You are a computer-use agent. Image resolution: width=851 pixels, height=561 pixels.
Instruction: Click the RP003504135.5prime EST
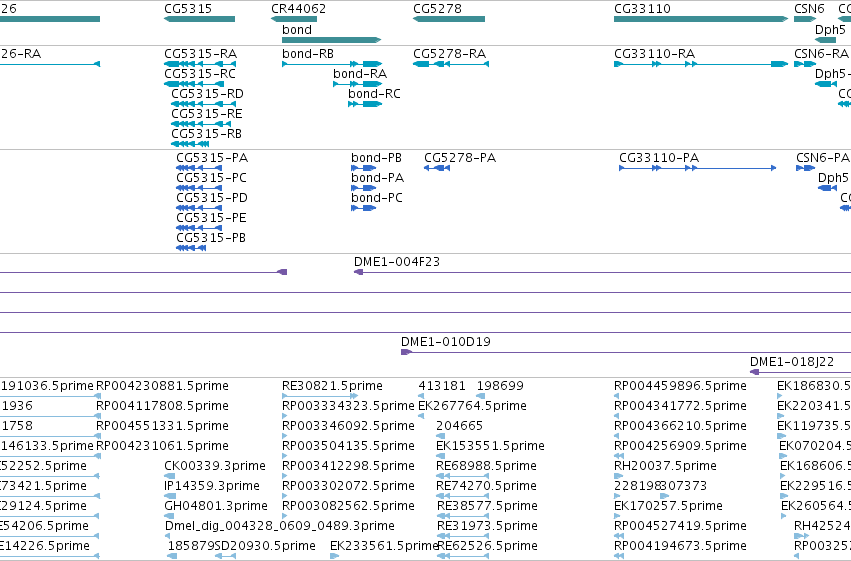348,446
